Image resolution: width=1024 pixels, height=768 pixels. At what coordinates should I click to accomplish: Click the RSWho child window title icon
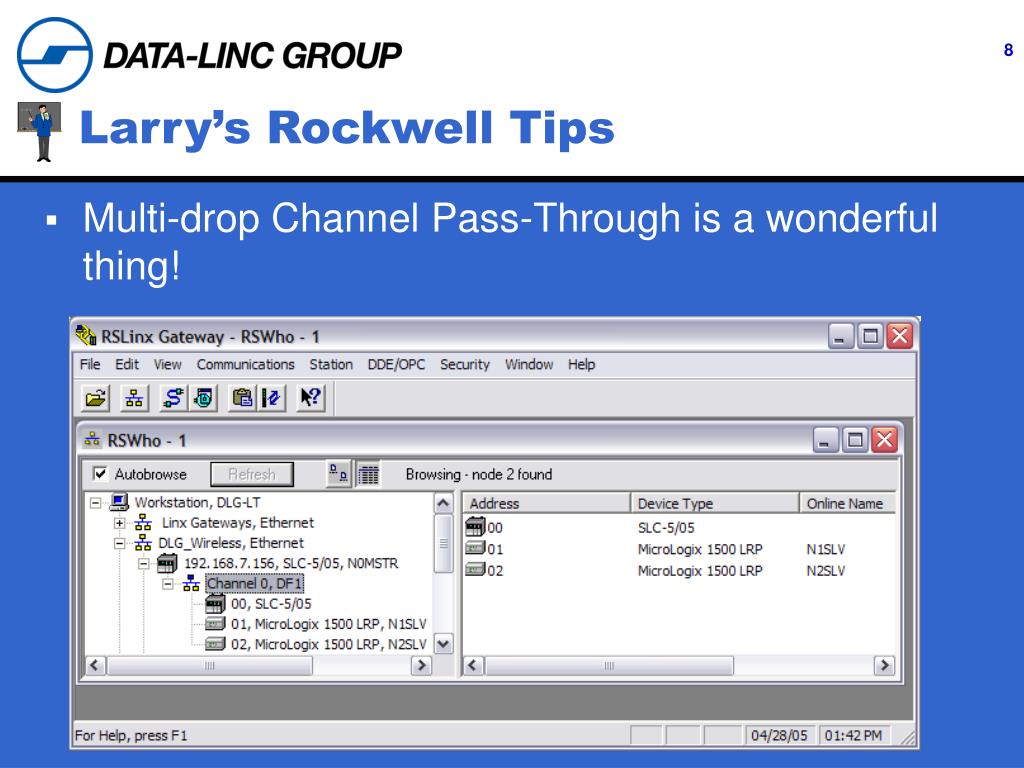(x=92, y=440)
